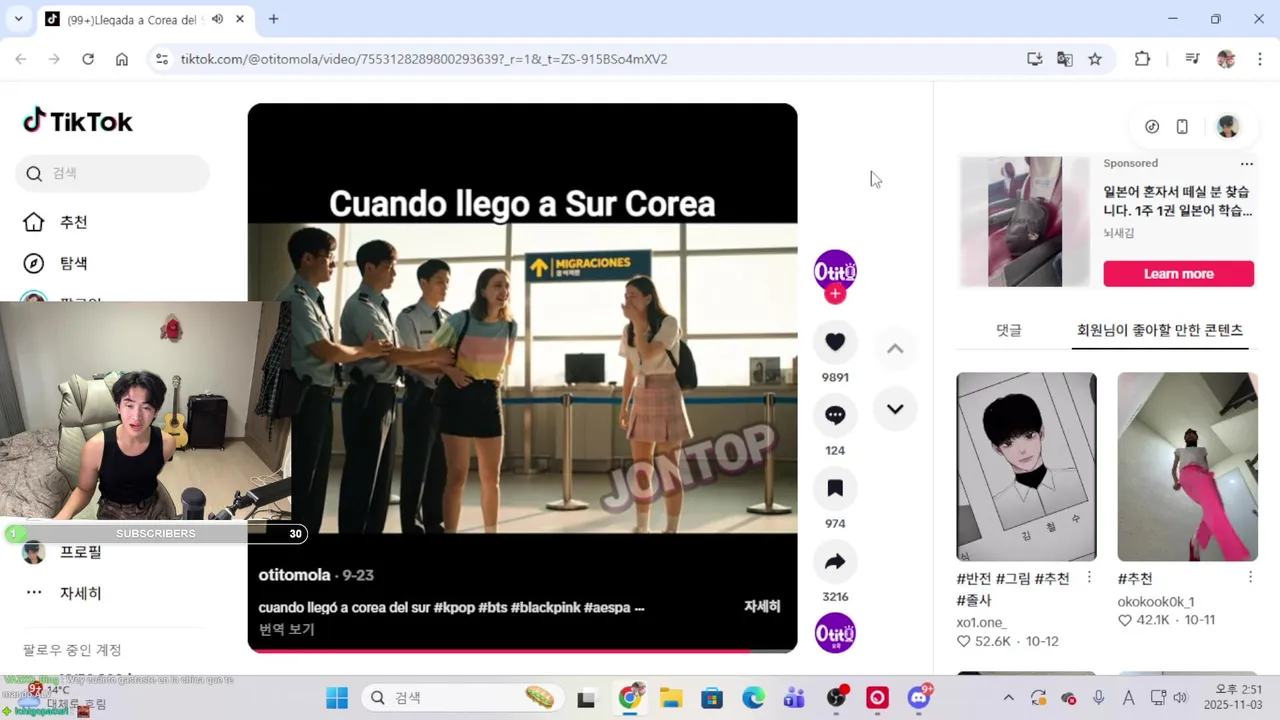Reload the page in Chrome
The width and height of the screenshot is (1280, 720).
(x=88, y=59)
